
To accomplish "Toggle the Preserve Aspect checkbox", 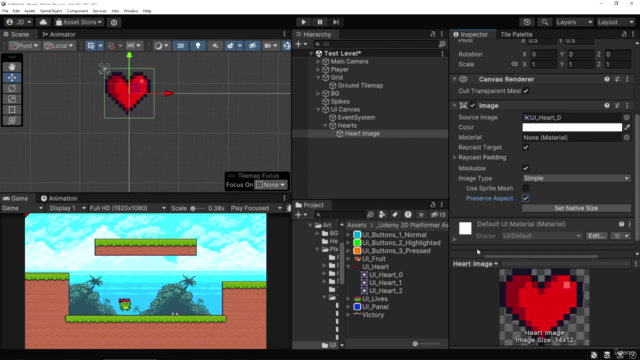I will [x=526, y=198].
